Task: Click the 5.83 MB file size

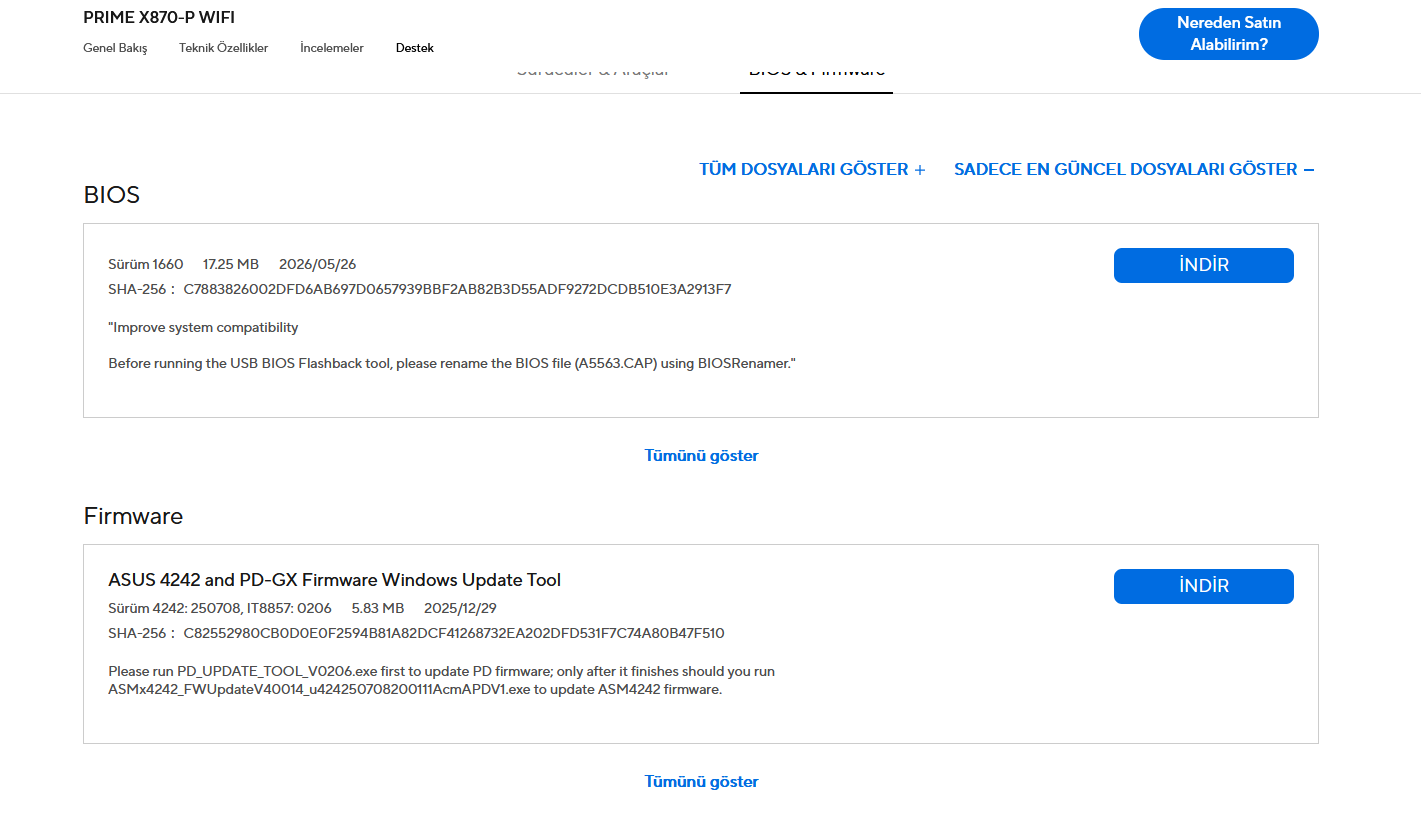Action: tap(378, 608)
